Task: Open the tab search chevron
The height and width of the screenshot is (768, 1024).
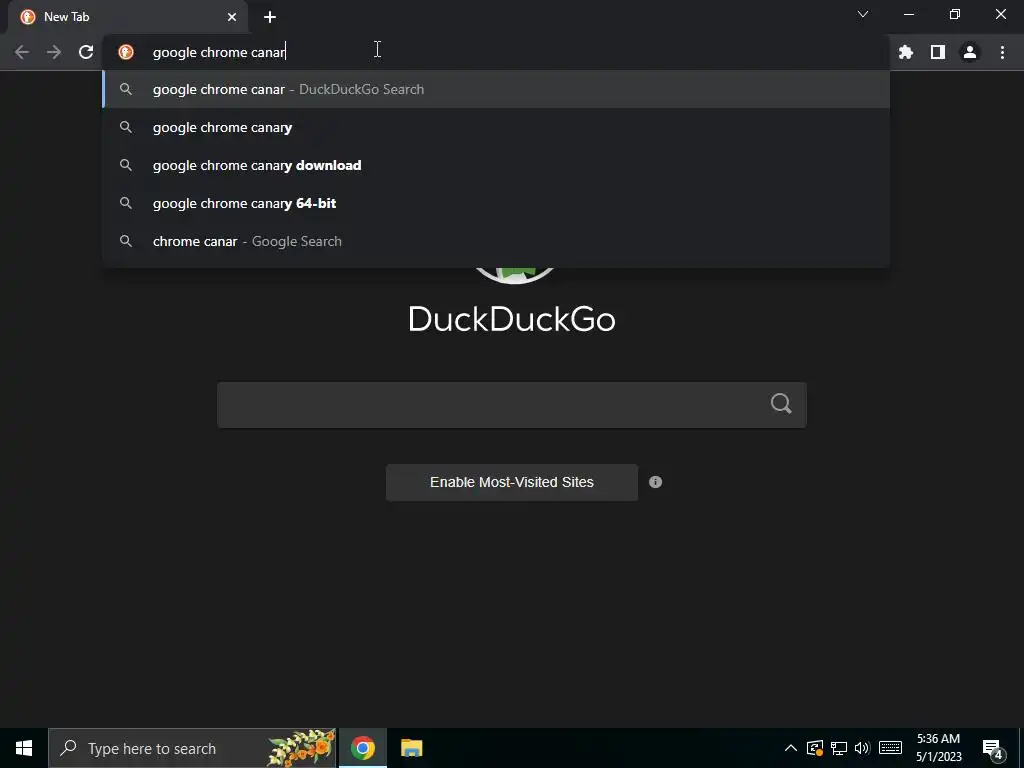Action: pyautogui.click(x=863, y=14)
